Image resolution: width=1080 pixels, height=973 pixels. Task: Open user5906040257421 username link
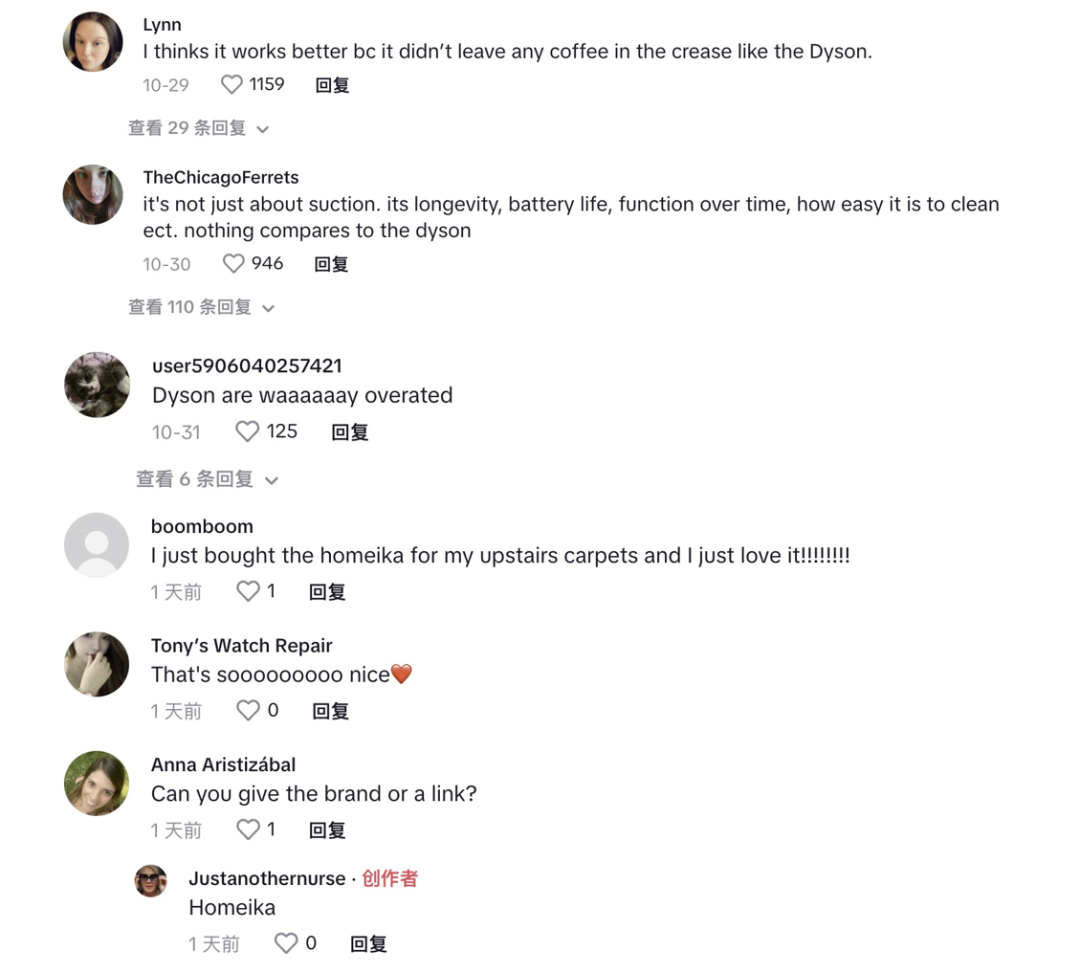(247, 366)
